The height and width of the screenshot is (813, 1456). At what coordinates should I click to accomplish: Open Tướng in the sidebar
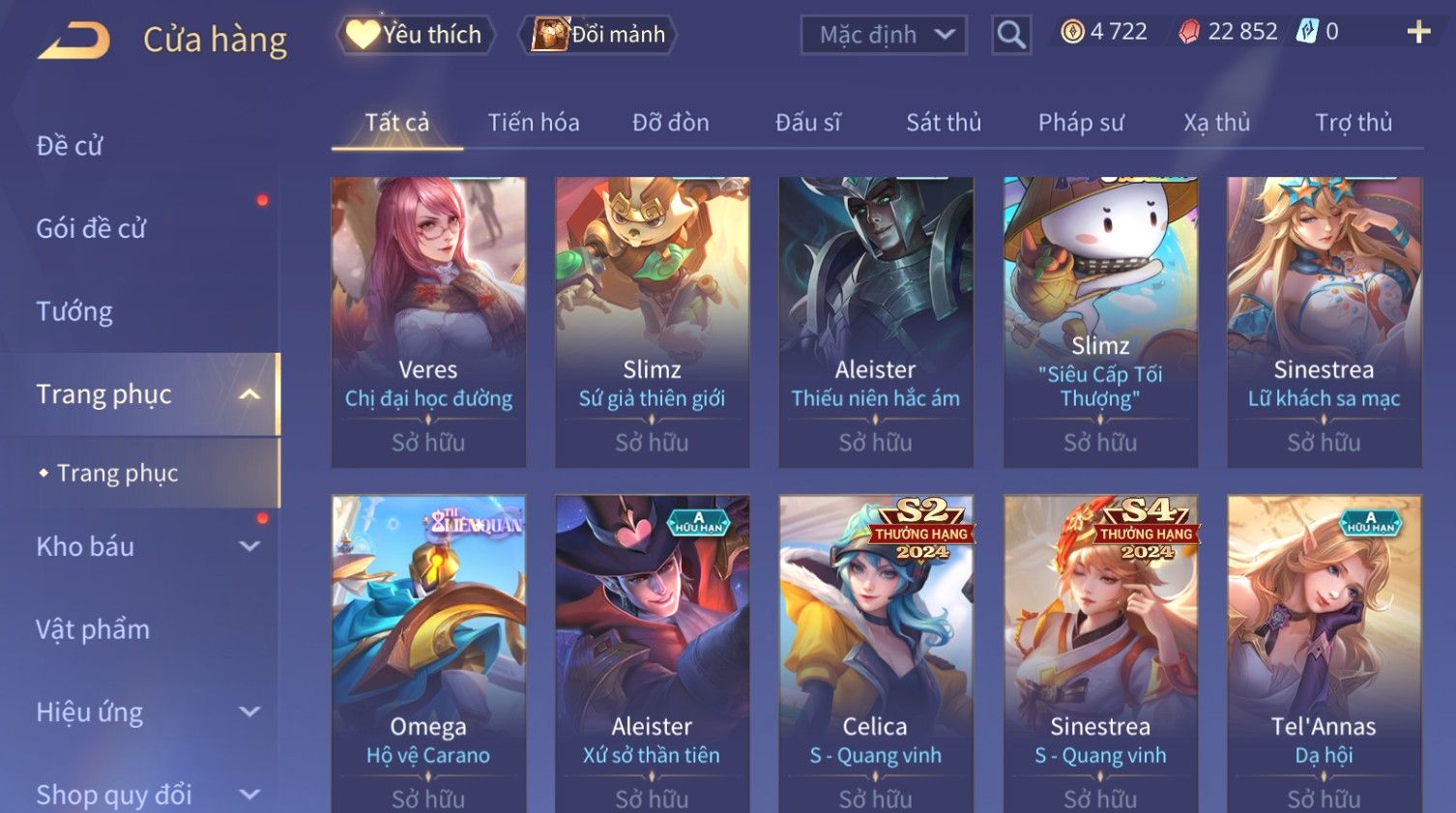(74, 311)
